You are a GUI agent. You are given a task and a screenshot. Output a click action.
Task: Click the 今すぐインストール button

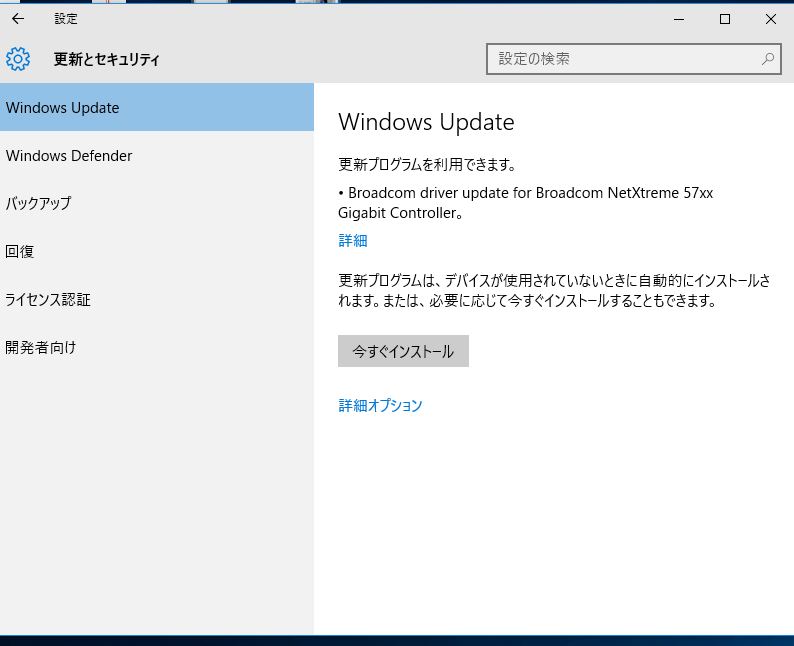[x=403, y=351]
